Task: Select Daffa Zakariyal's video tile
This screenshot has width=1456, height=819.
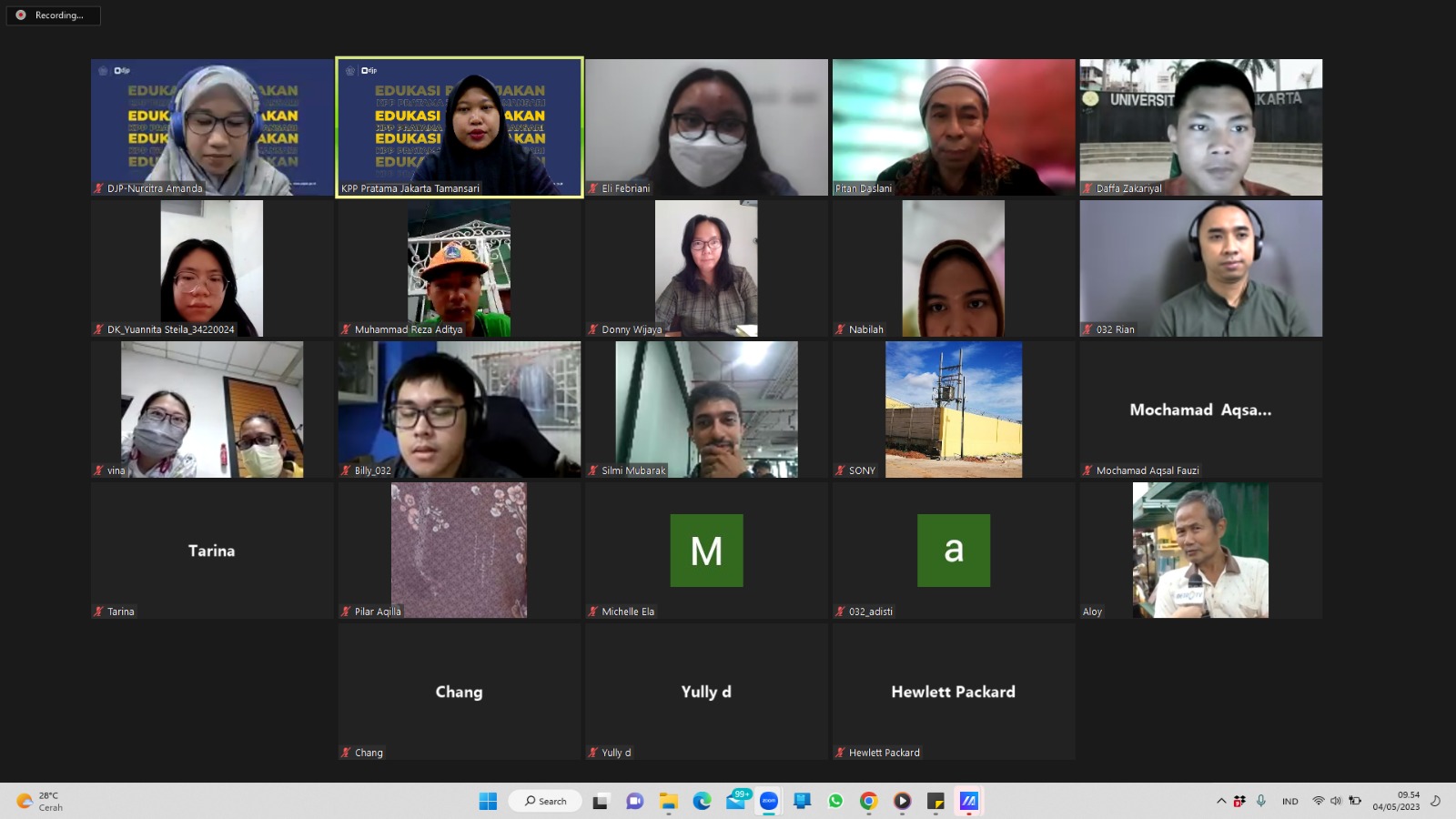Action: 1200,126
